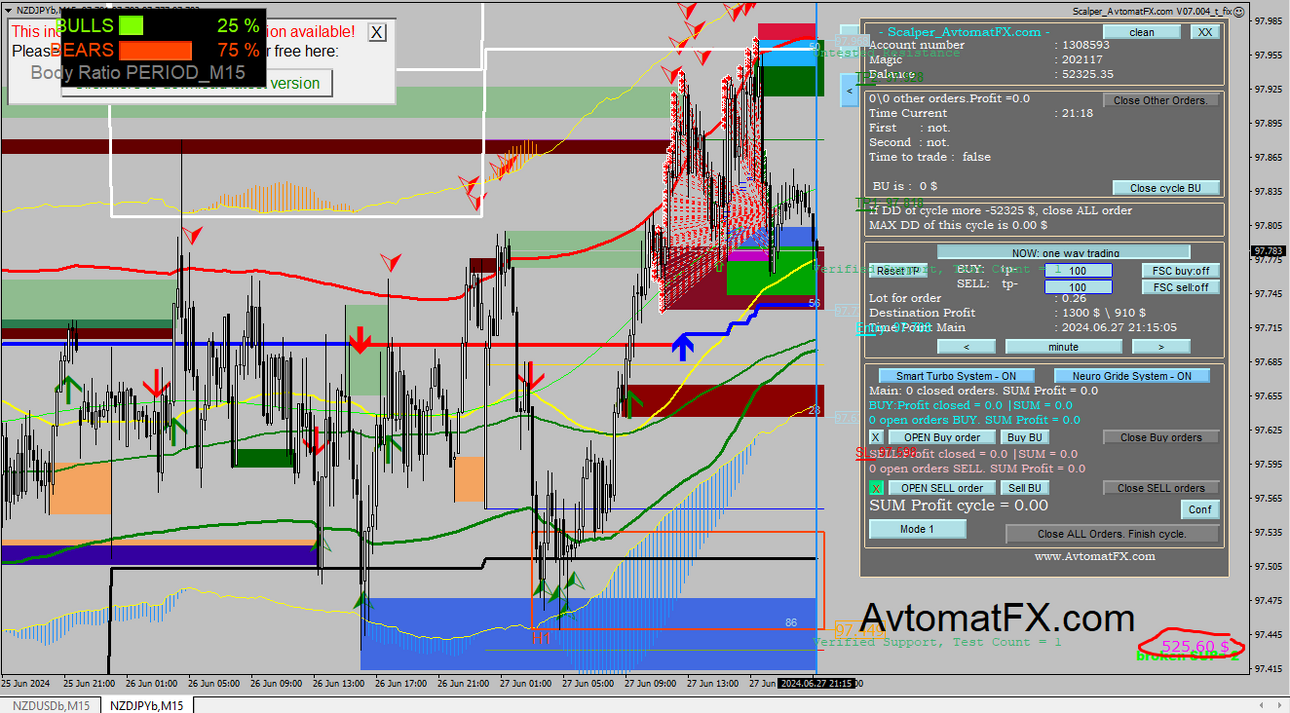Click the time marker 2024.06.27 21:15

tap(816, 684)
